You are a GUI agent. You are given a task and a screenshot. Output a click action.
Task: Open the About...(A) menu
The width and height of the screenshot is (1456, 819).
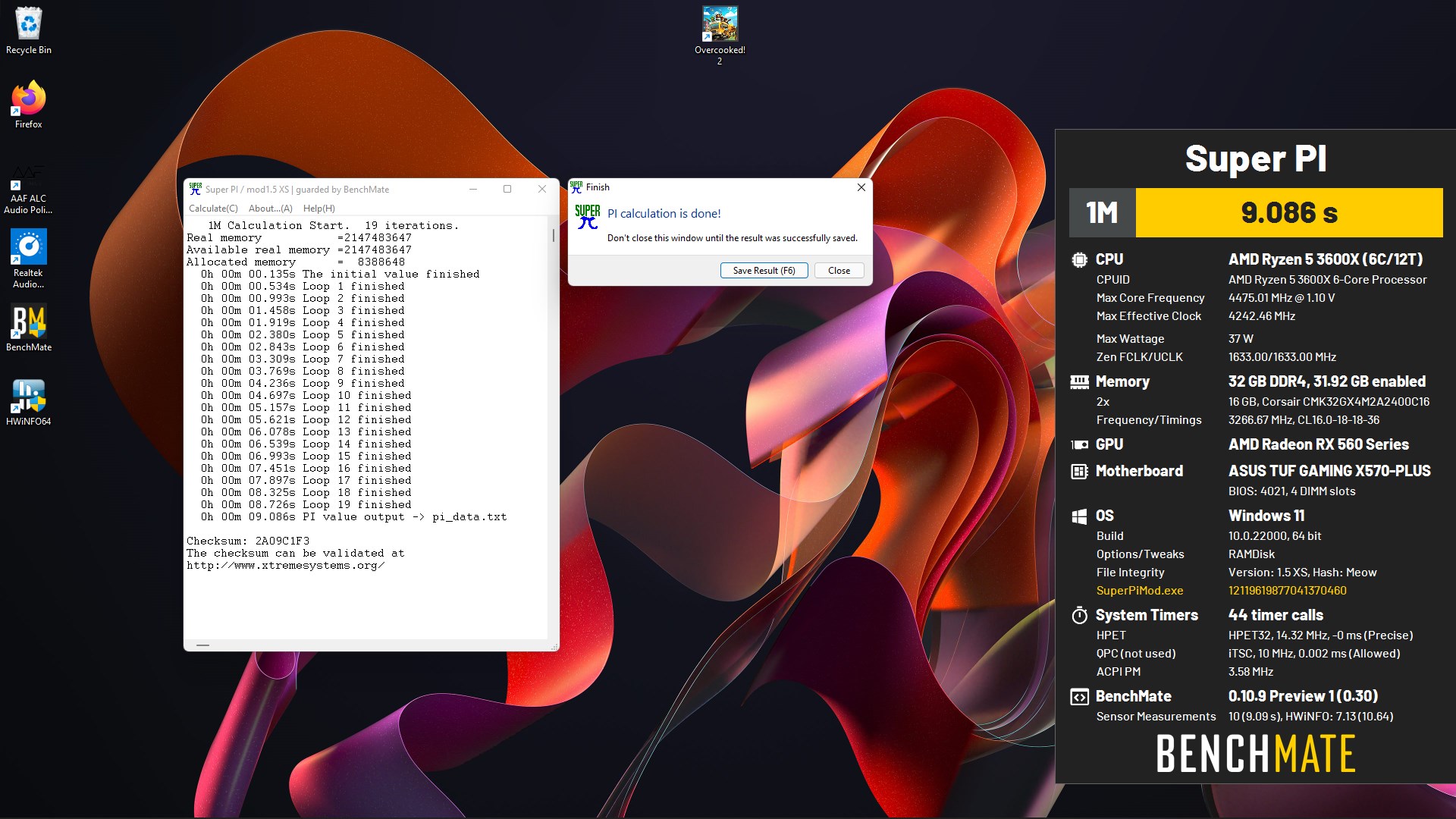[270, 209]
